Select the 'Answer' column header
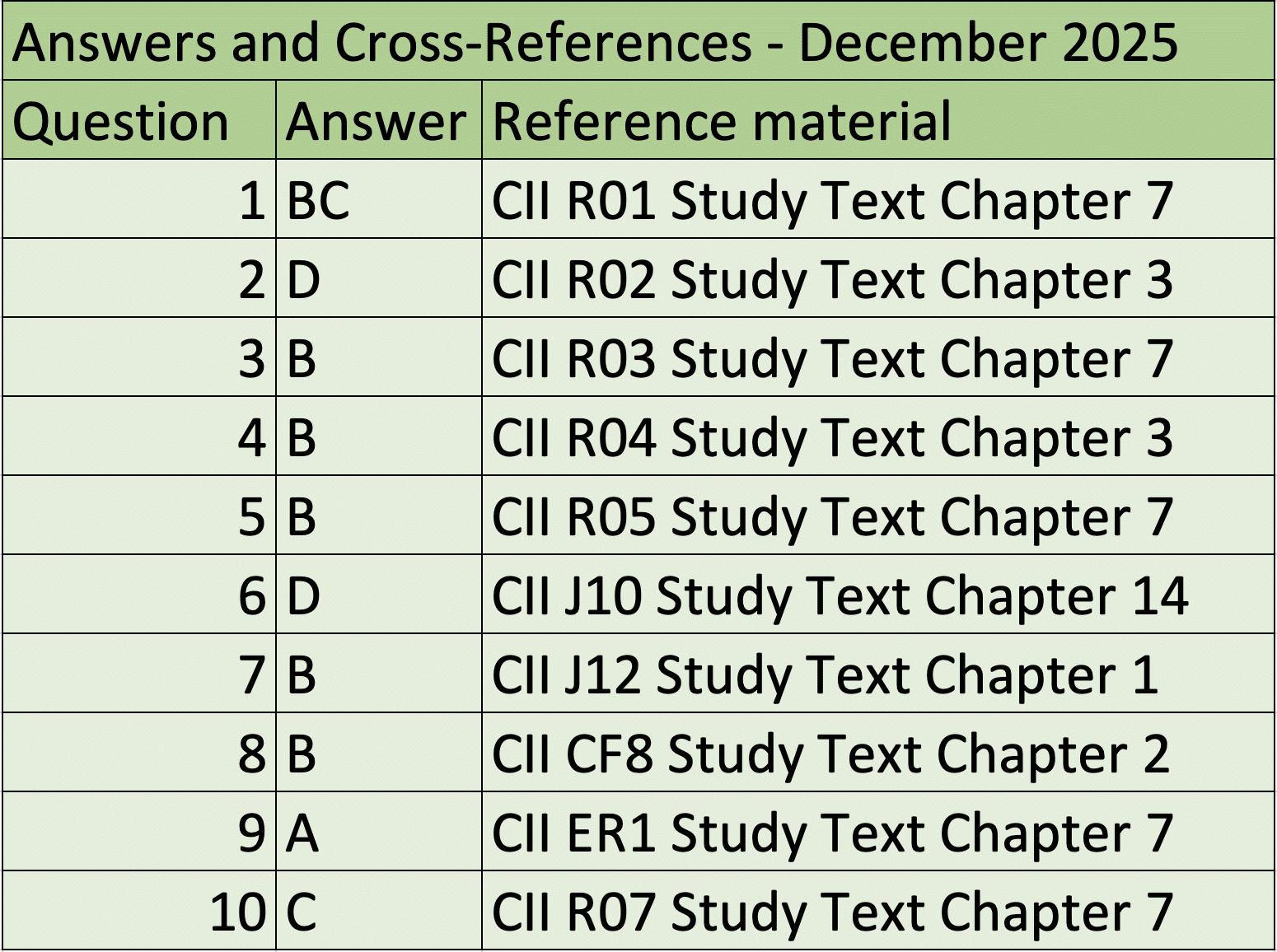 point(377,120)
